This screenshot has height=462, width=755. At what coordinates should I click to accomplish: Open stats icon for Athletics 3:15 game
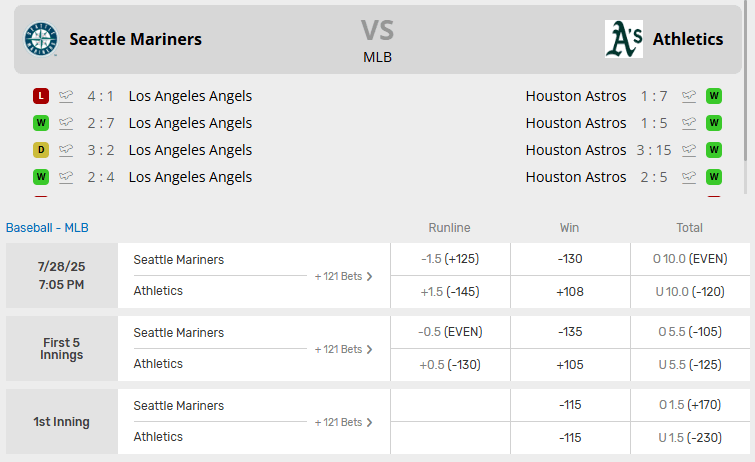pos(689,151)
